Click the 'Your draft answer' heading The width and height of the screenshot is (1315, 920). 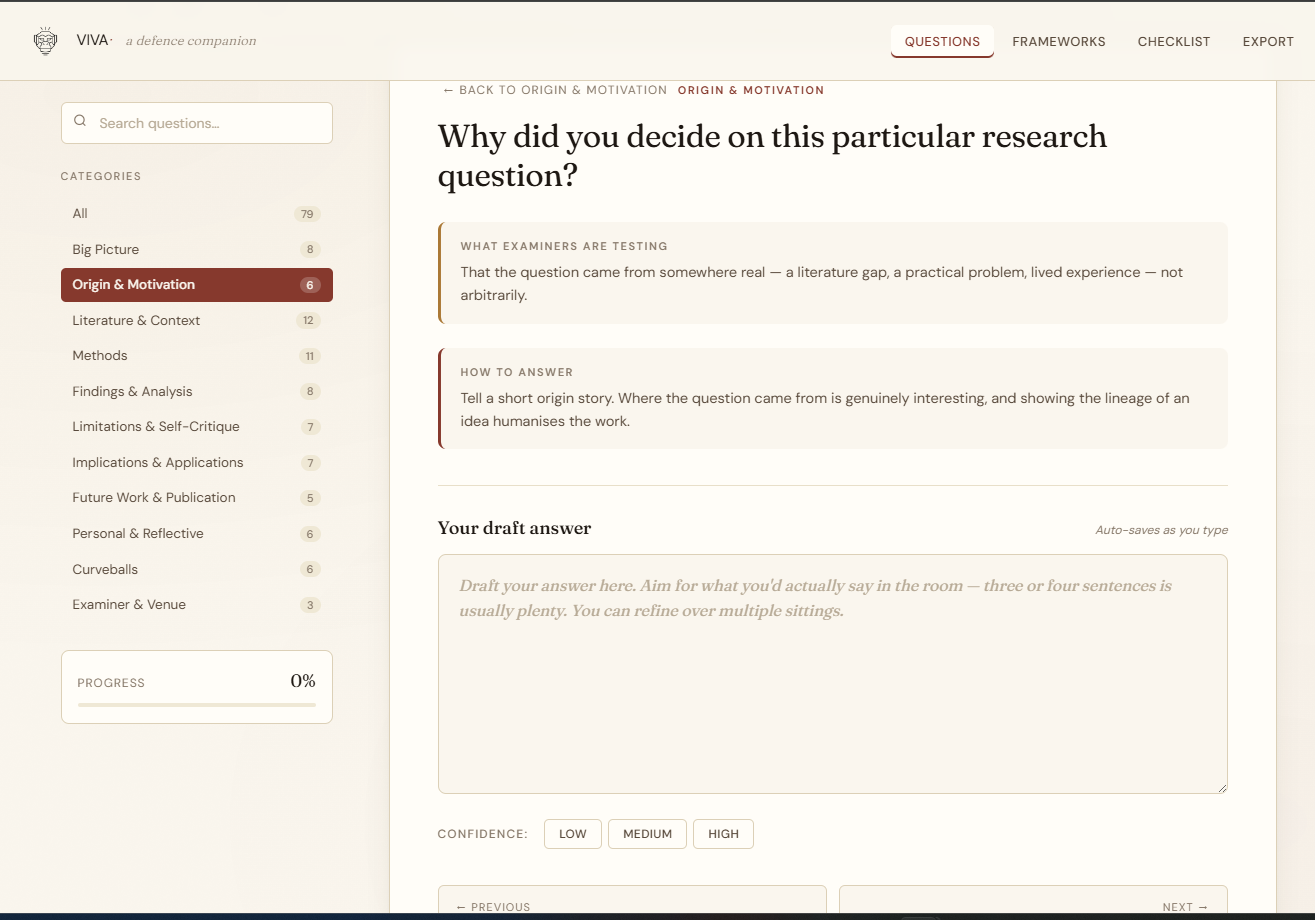[514, 528]
